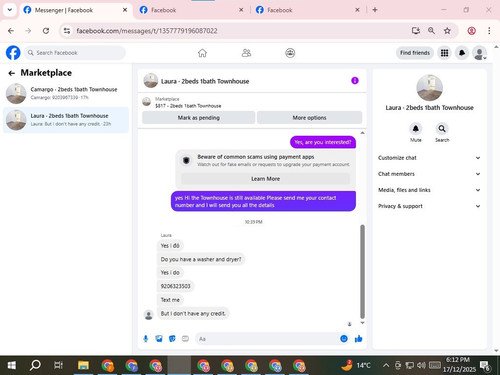Open the Friends icon in top navigation
Image resolution: width=500 pixels, height=375 pixels.
pyautogui.click(x=246, y=53)
